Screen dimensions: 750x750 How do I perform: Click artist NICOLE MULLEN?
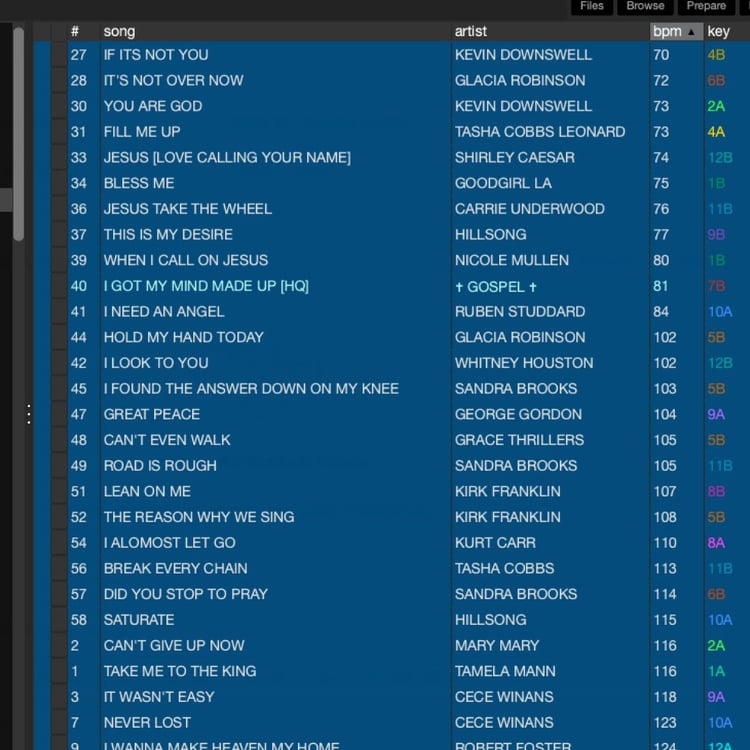click(512, 260)
